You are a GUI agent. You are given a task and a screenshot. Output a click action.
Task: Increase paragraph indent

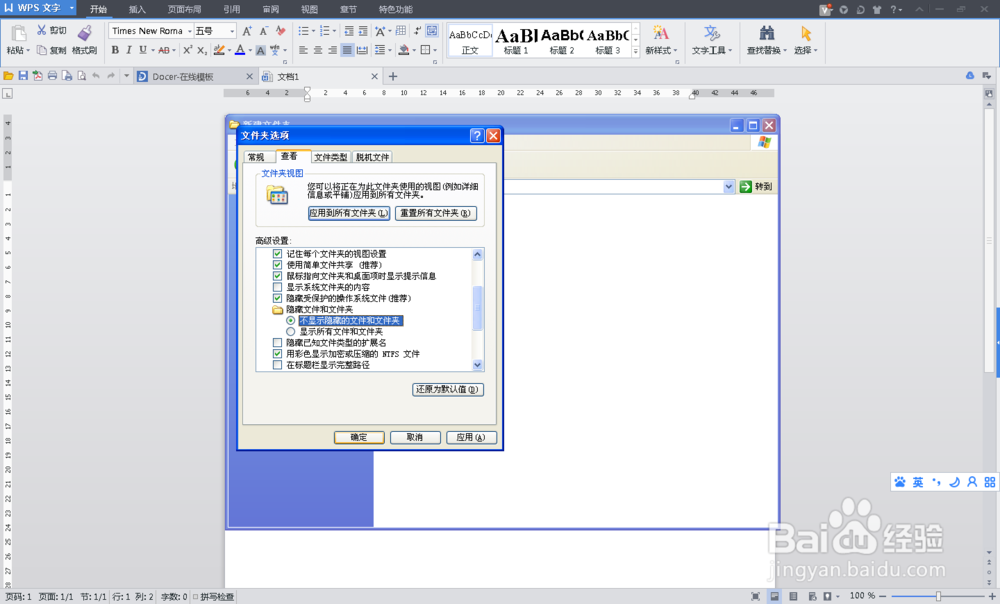[x=363, y=31]
